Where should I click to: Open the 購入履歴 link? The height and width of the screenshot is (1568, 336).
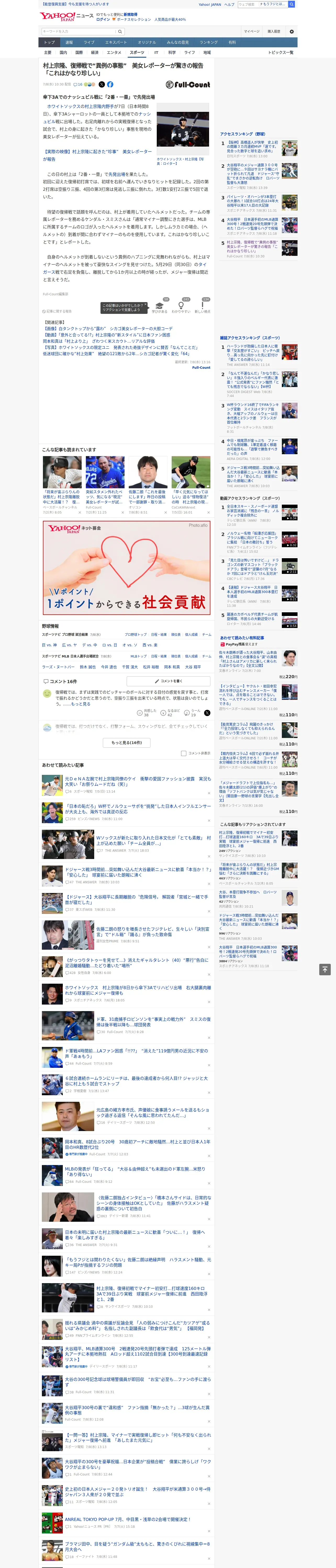coord(274,31)
